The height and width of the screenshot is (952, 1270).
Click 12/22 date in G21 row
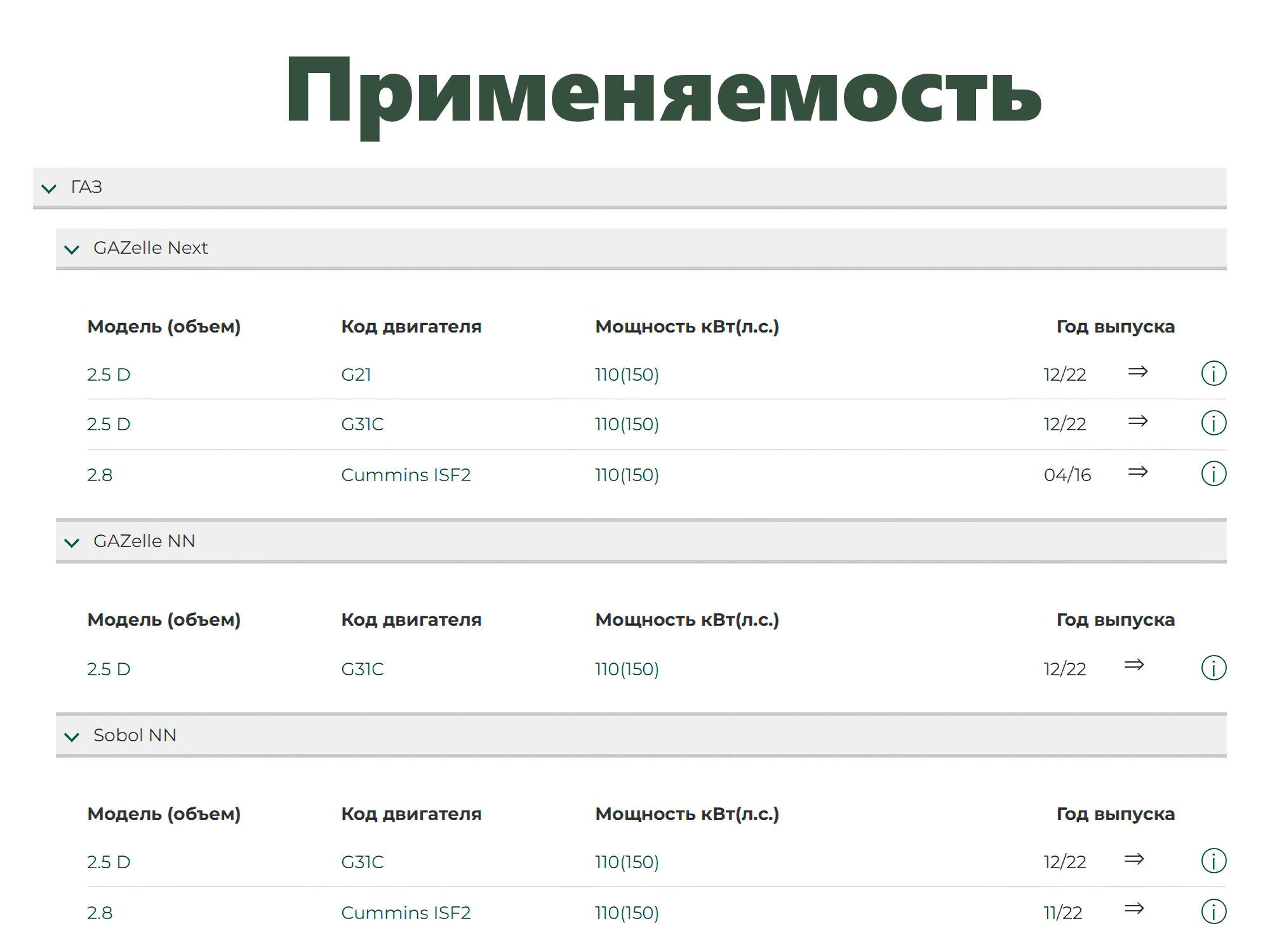pyautogui.click(x=1065, y=374)
